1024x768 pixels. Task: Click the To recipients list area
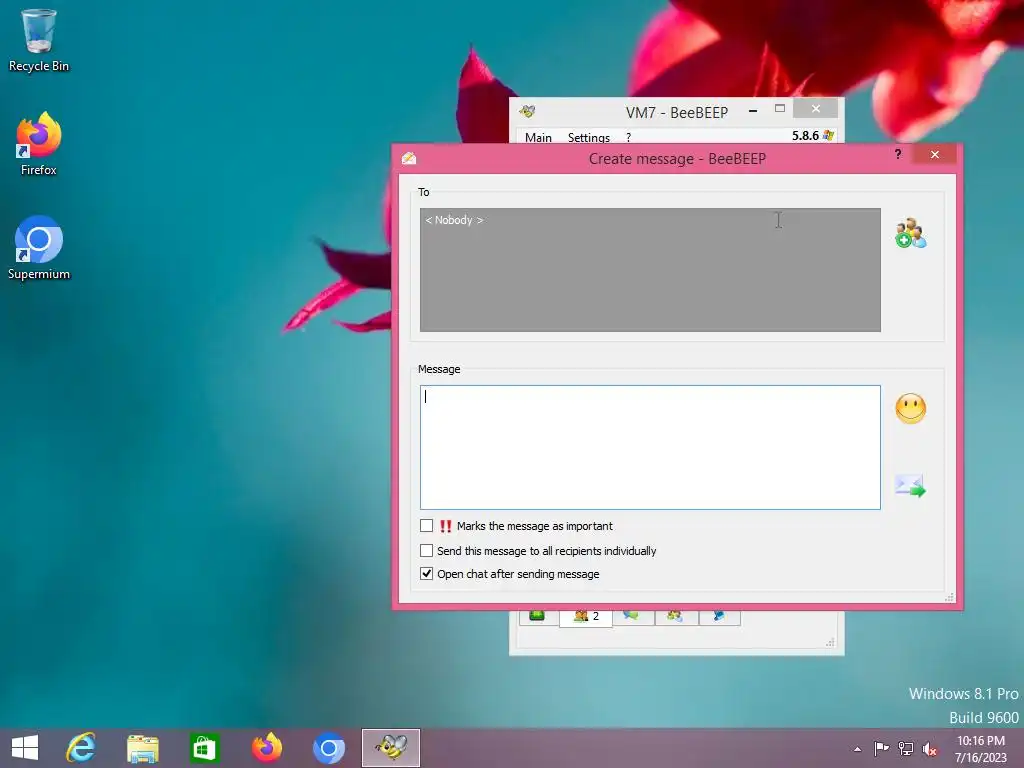click(x=650, y=270)
